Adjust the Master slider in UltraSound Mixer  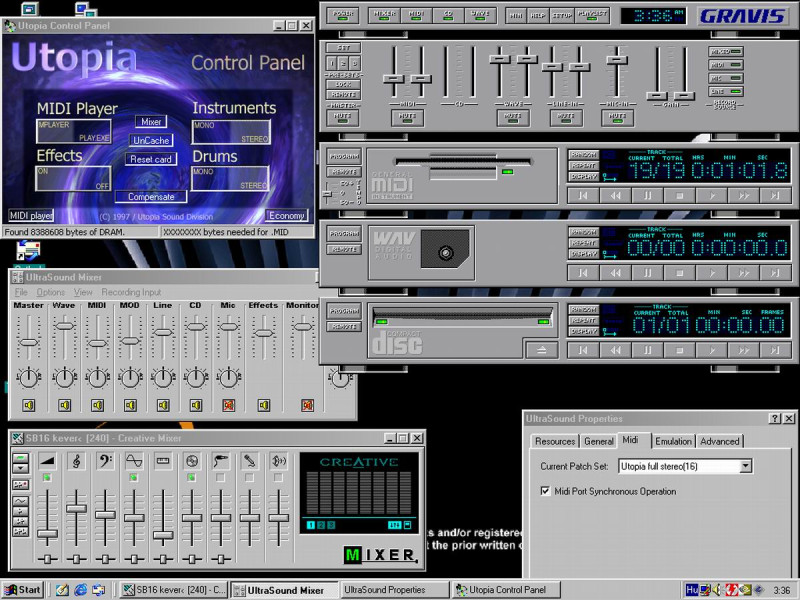(x=29, y=342)
